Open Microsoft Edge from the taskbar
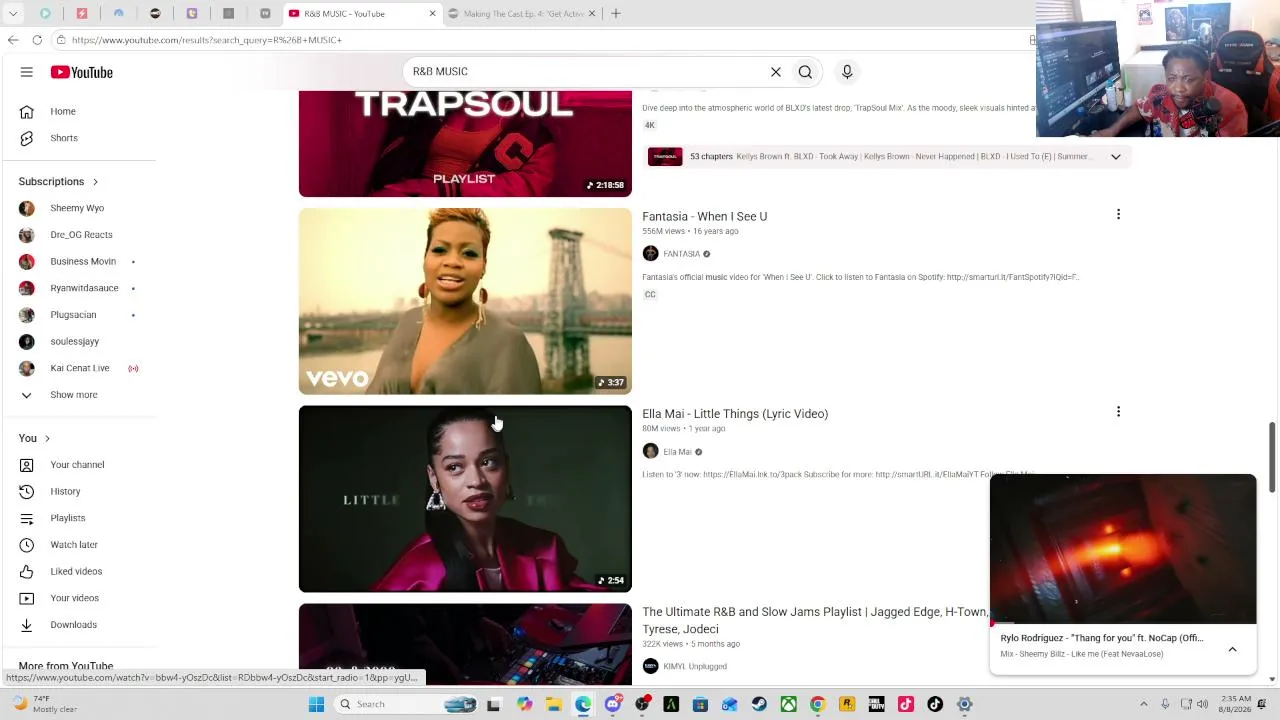Screen dimensions: 1280x720 click(583, 704)
